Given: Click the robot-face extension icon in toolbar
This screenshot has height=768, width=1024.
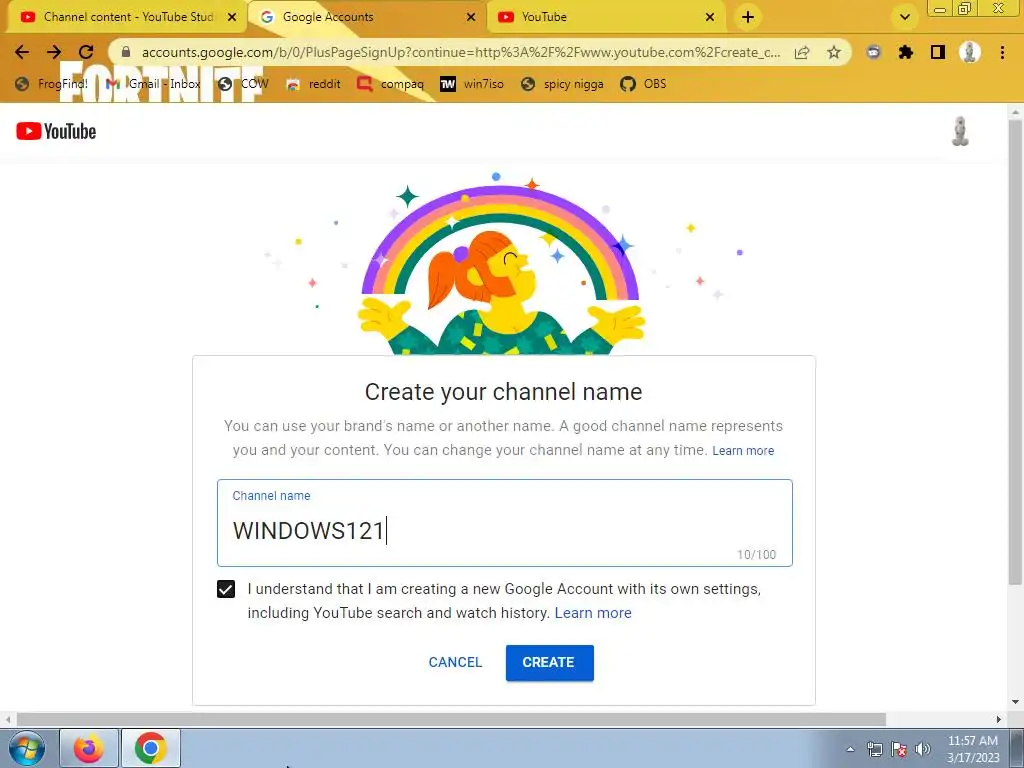Looking at the screenshot, I should (x=873, y=52).
